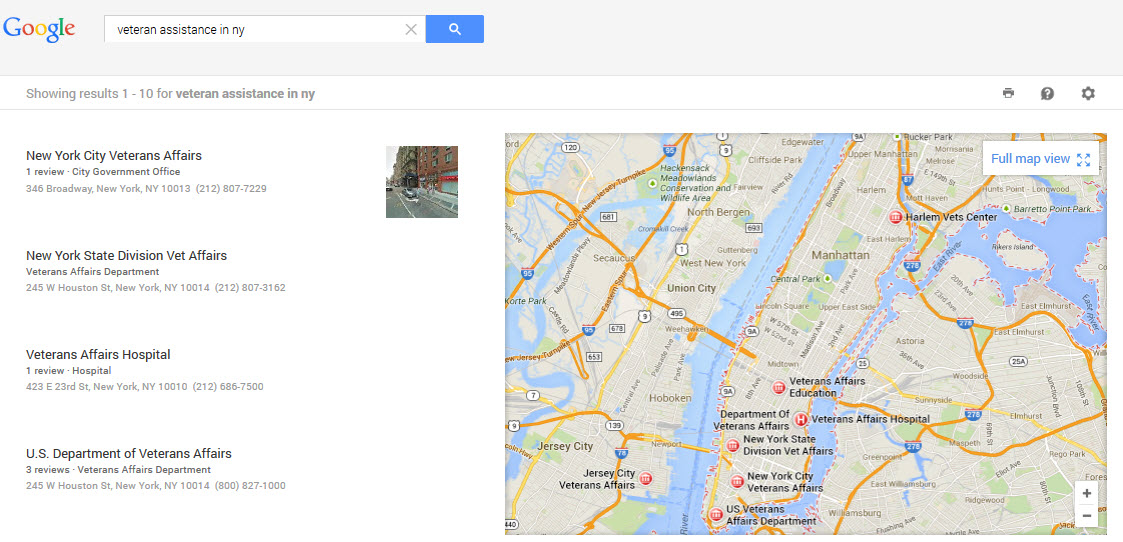Click the blue search magnifier button
This screenshot has height=542, width=1123.
click(454, 29)
